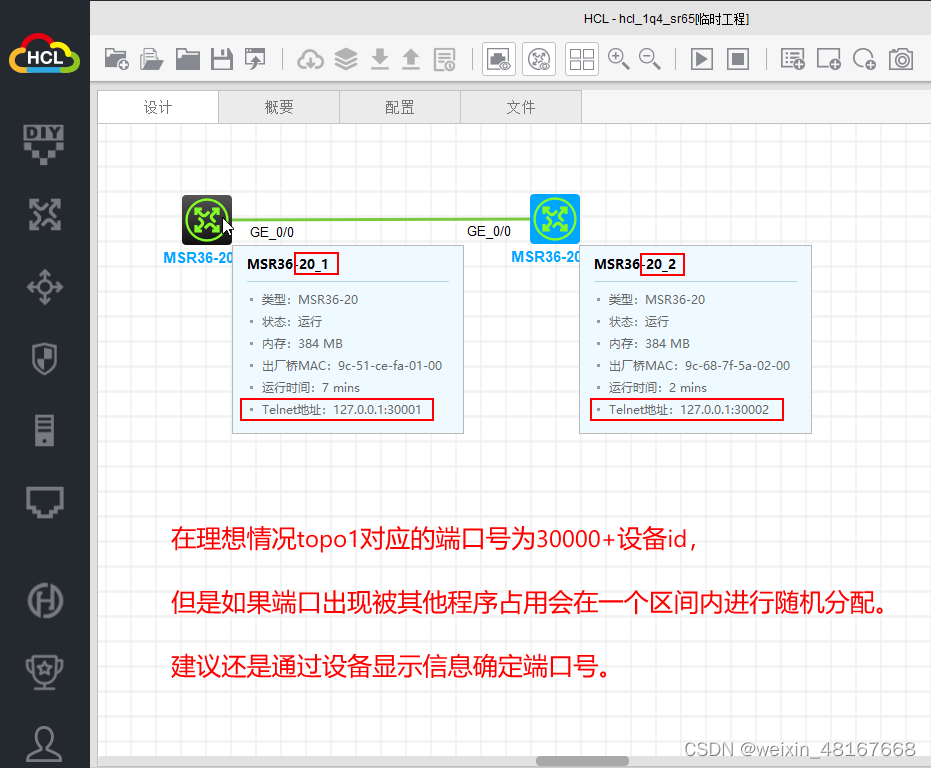Switch to the 配置 tab

click(x=400, y=107)
